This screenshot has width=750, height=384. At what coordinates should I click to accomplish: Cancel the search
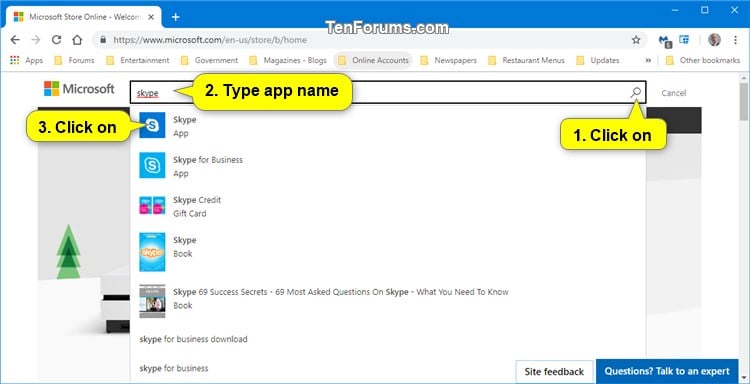click(673, 93)
